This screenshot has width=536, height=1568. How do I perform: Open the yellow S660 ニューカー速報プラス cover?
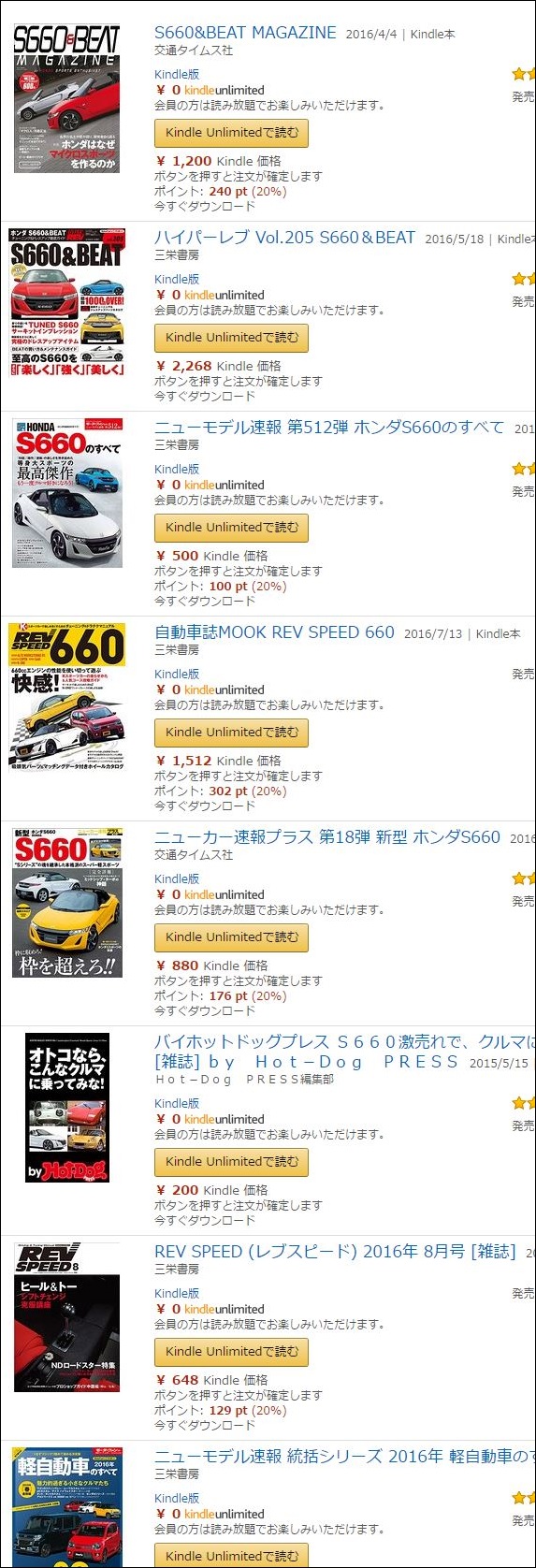[66, 903]
